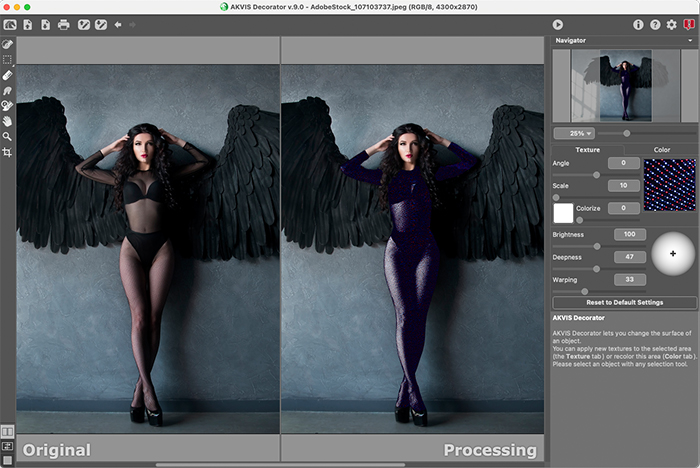Open the Help question mark icon
700x468 pixels.
pyautogui.click(x=655, y=24)
